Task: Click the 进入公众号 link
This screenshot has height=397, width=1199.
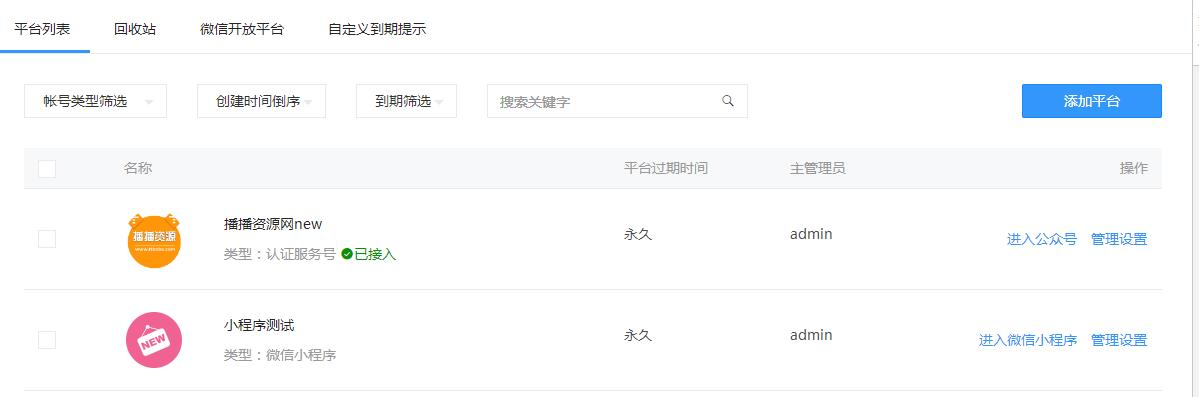Action: point(1041,239)
